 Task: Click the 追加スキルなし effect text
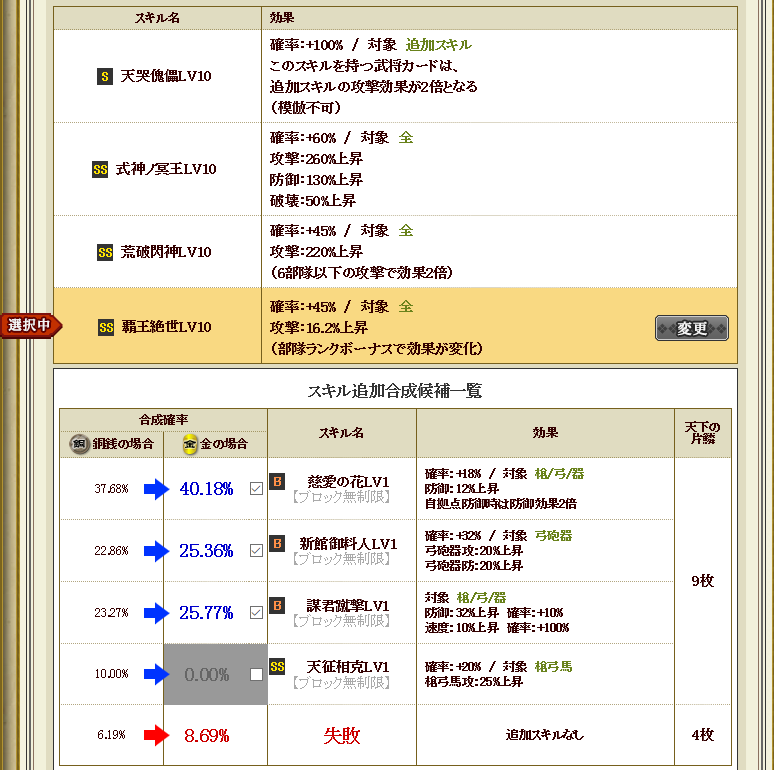point(544,735)
